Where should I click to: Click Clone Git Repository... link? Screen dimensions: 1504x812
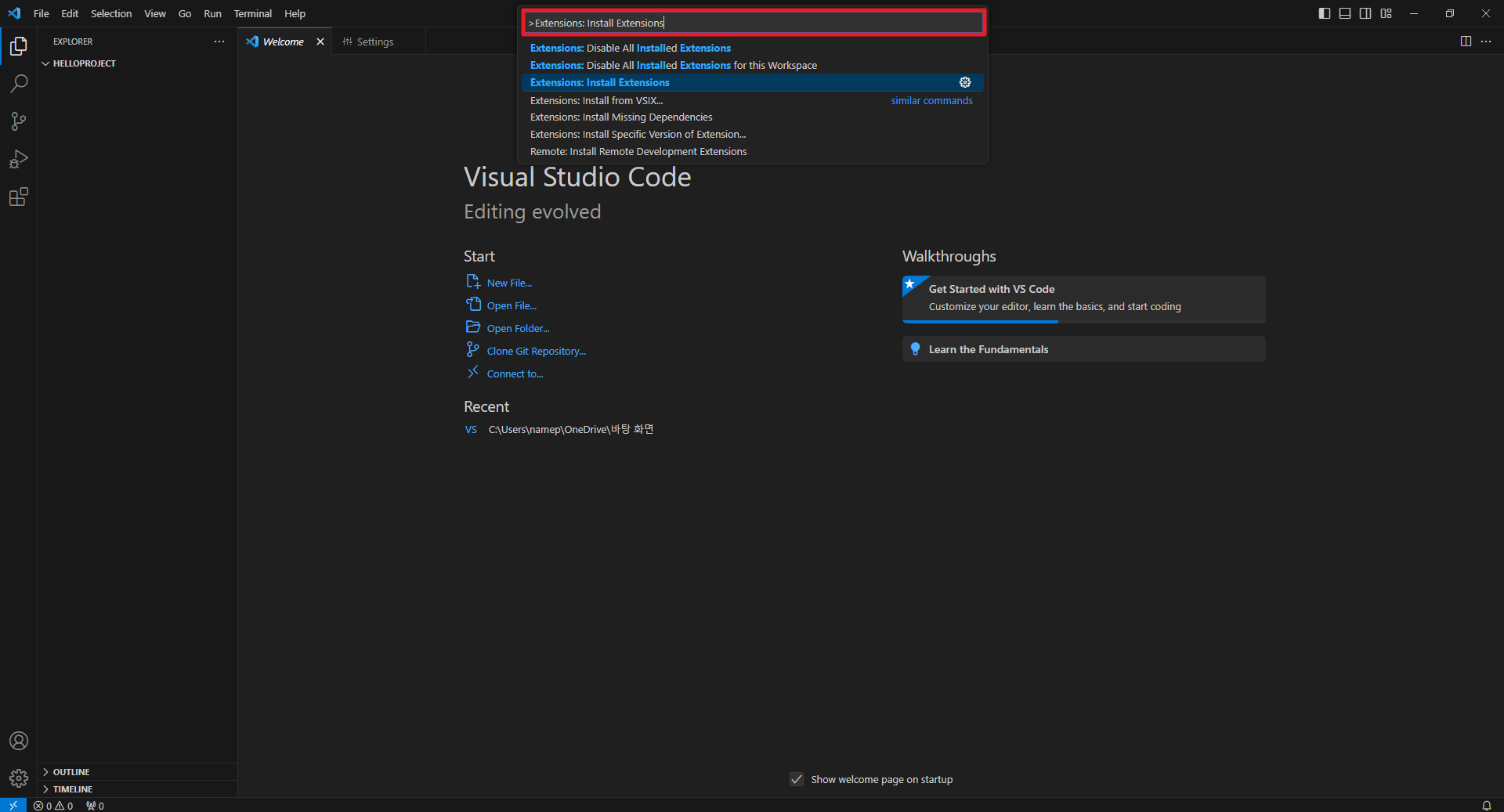(x=536, y=351)
